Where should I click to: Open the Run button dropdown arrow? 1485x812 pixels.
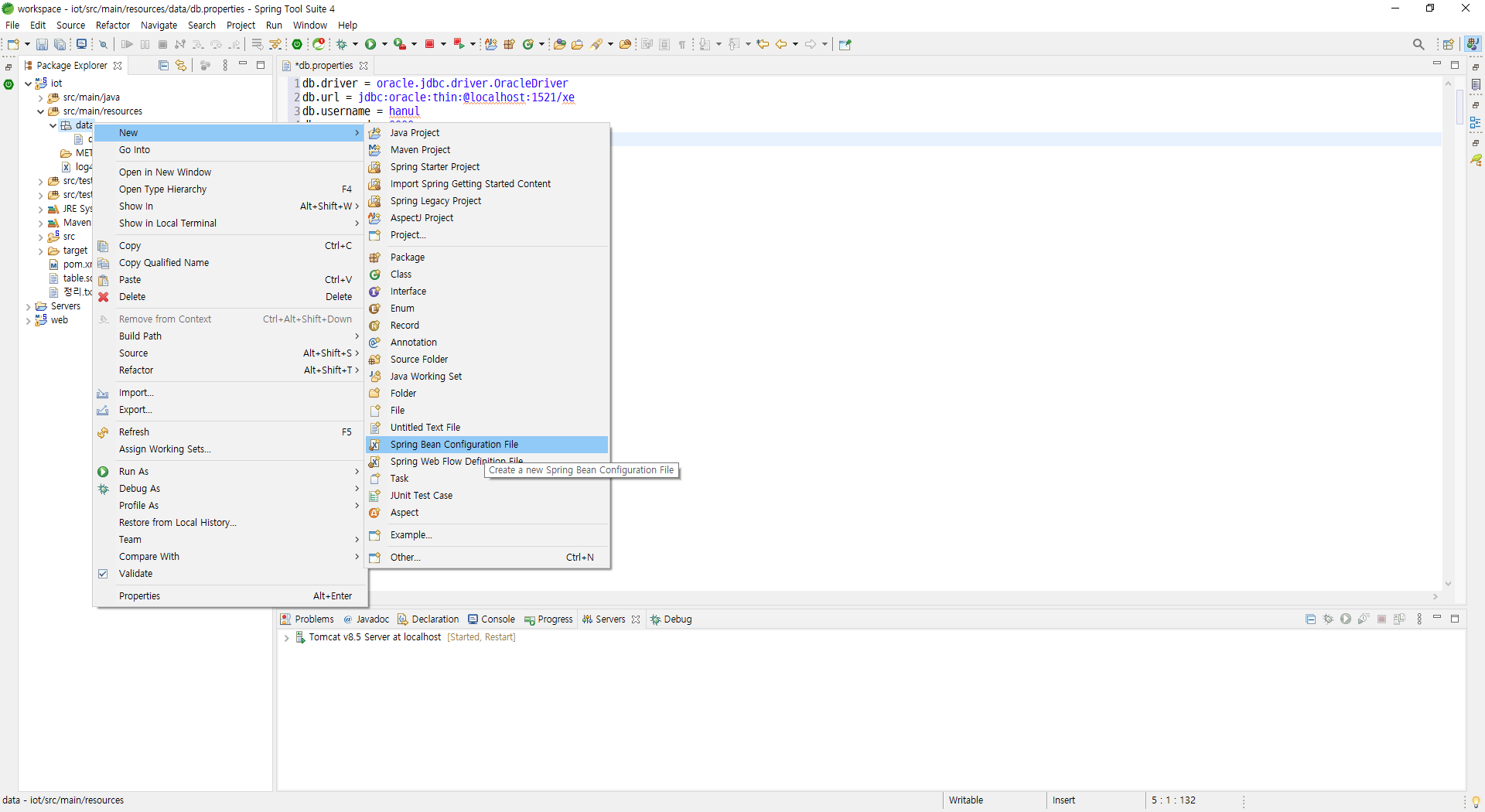pos(384,44)
